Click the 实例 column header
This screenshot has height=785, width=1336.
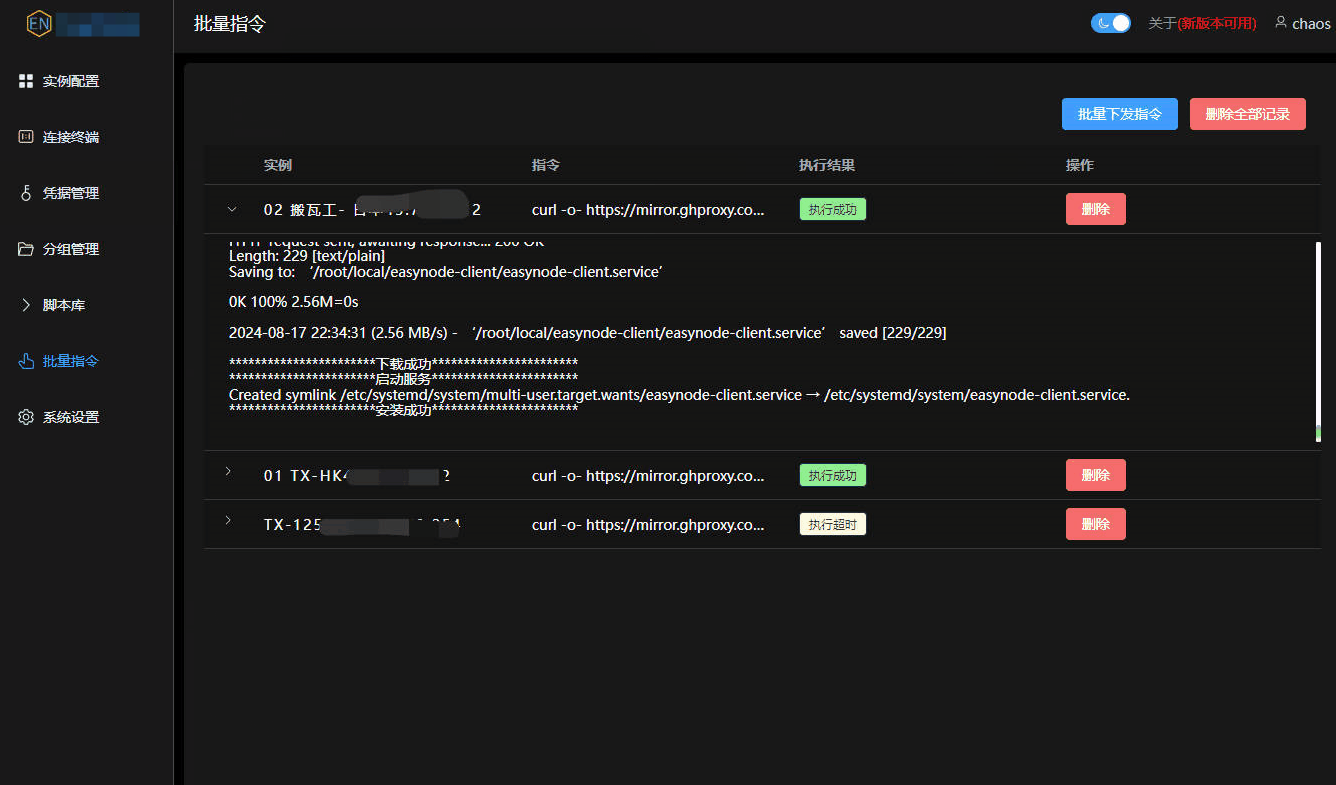[x=278, y=165]
